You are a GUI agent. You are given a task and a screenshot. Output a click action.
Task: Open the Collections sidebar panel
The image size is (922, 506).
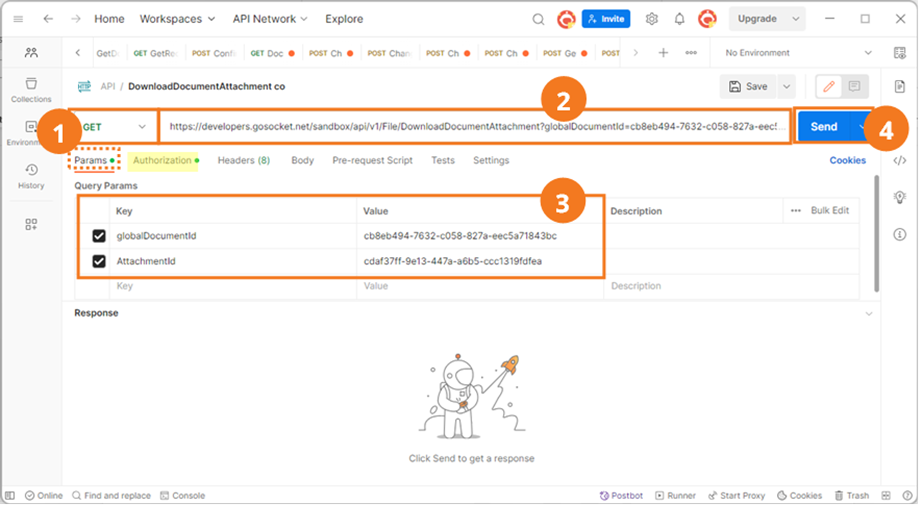pos(31,90)
